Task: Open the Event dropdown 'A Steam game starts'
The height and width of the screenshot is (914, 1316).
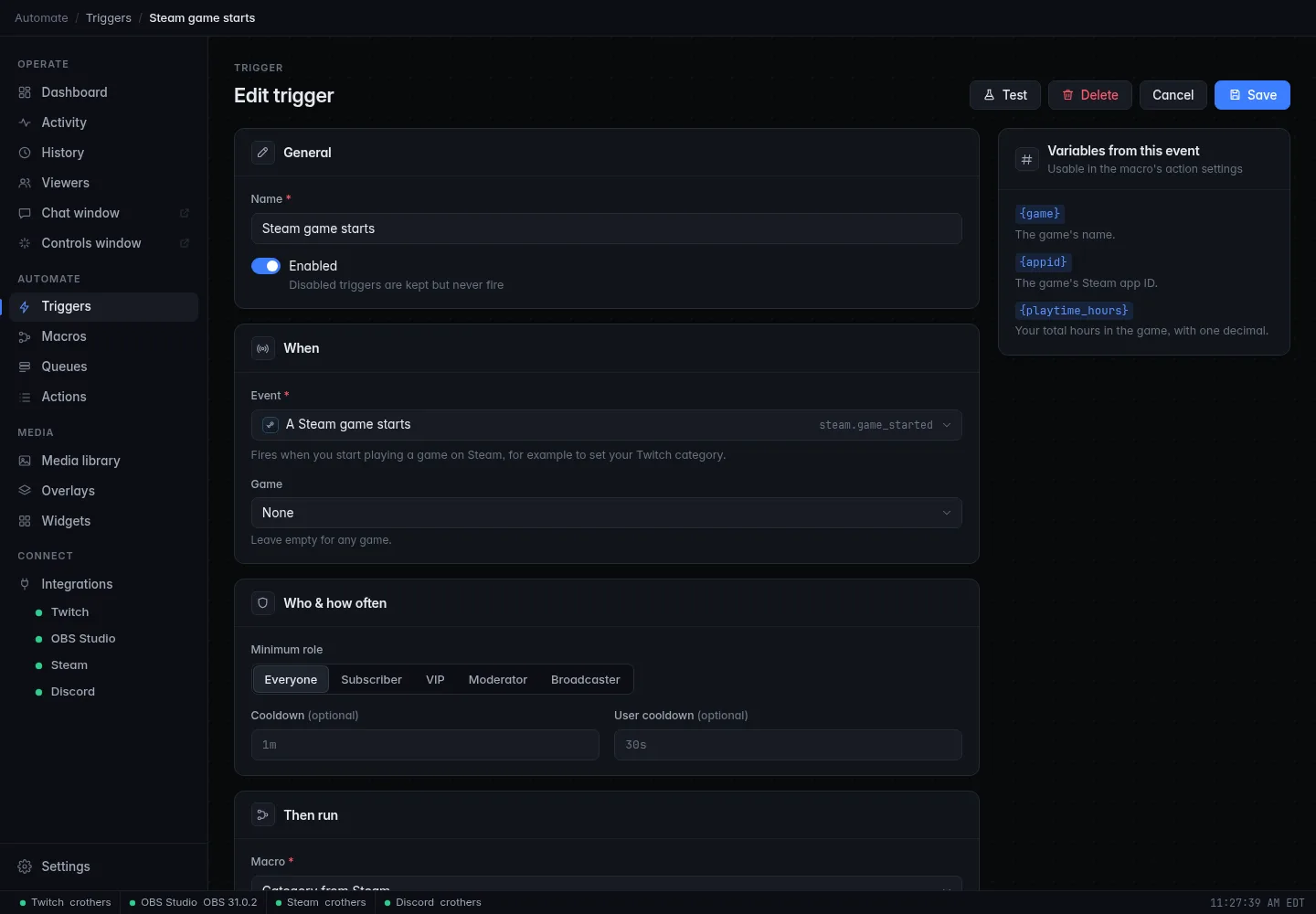Action: point(607,425)
